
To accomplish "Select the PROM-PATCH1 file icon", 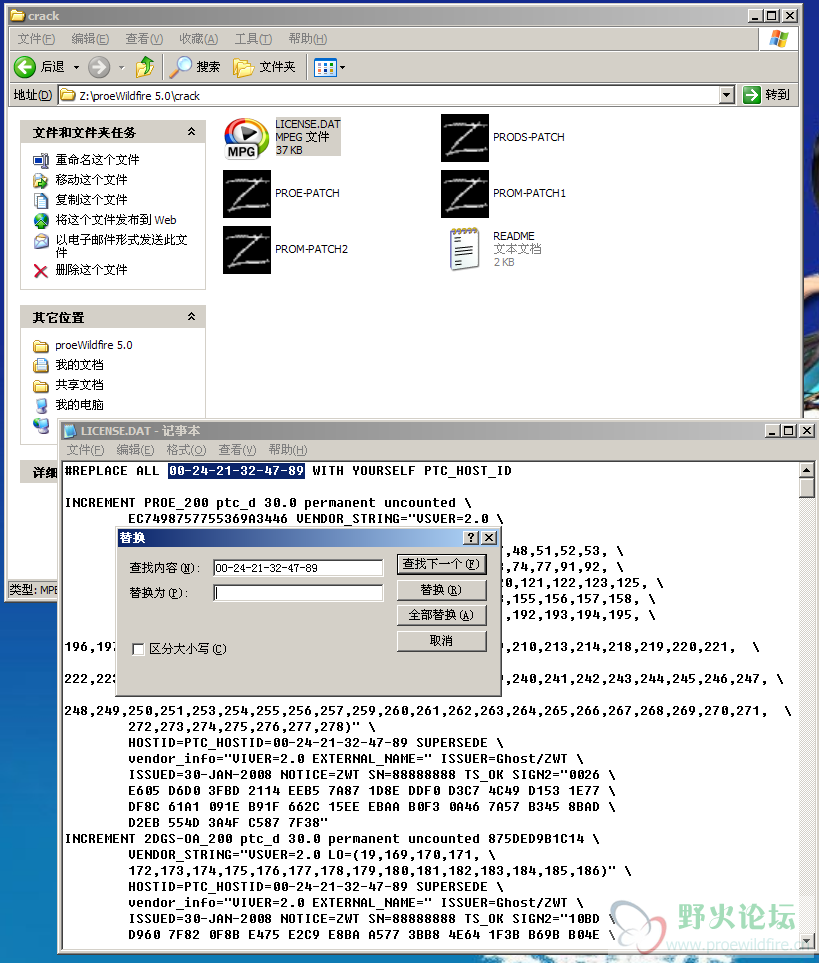I will pyautogui.click(x=465, y=194).
